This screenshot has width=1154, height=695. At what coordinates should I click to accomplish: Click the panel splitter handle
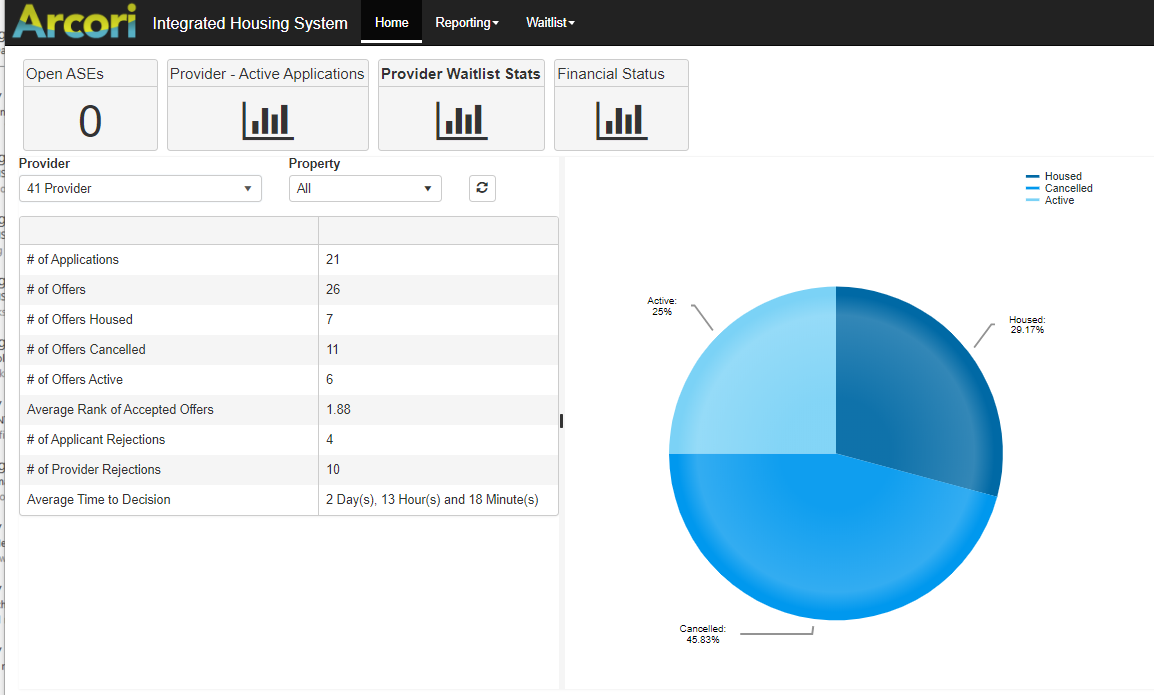pyautogui.click(x=562, y=421)
